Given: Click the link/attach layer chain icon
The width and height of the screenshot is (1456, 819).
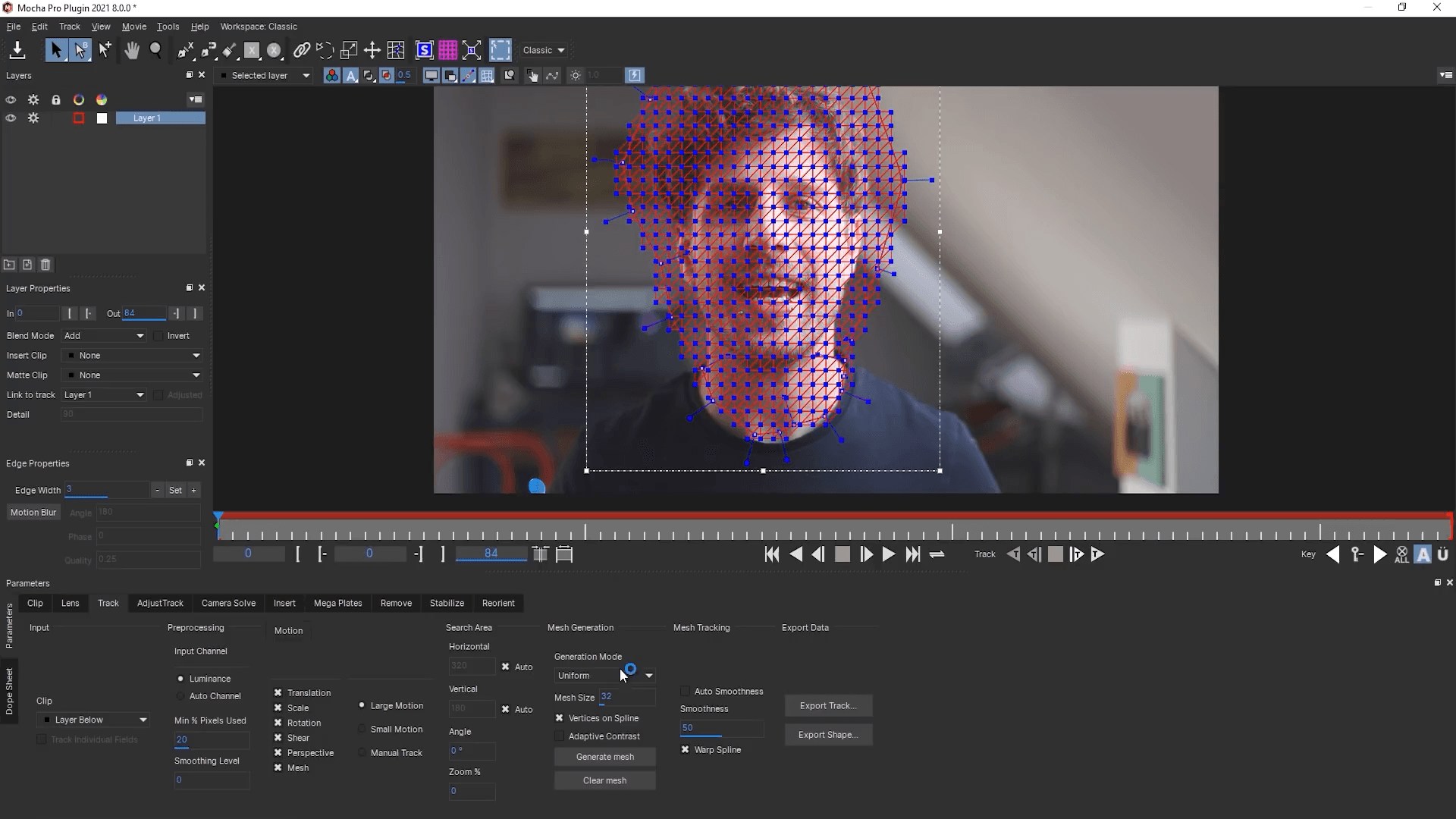Looking at the screenshot, I should point(301,50).
